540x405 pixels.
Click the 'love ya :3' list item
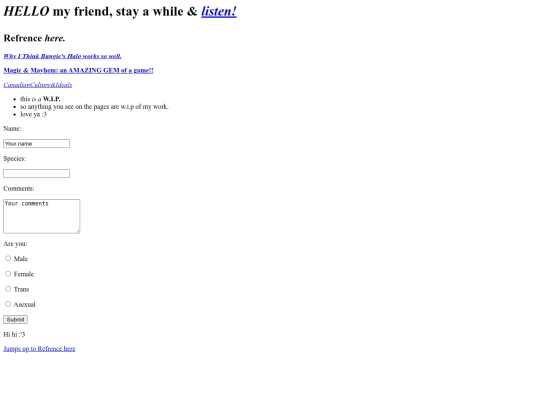pos(33,114)
